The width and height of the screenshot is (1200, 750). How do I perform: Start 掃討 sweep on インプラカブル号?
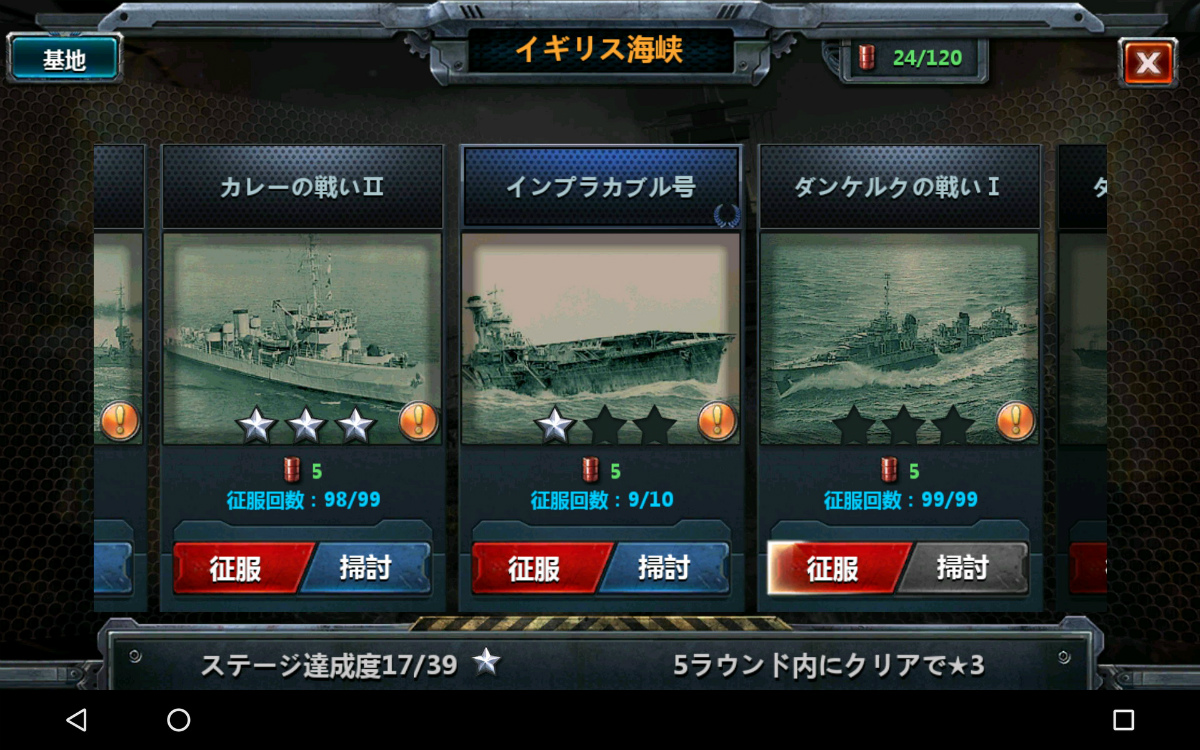point(666,568)
